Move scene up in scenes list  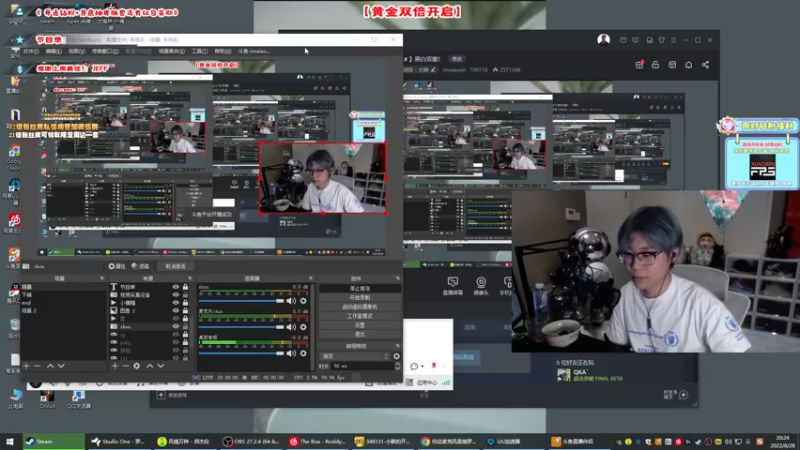[x=50, y=366]
